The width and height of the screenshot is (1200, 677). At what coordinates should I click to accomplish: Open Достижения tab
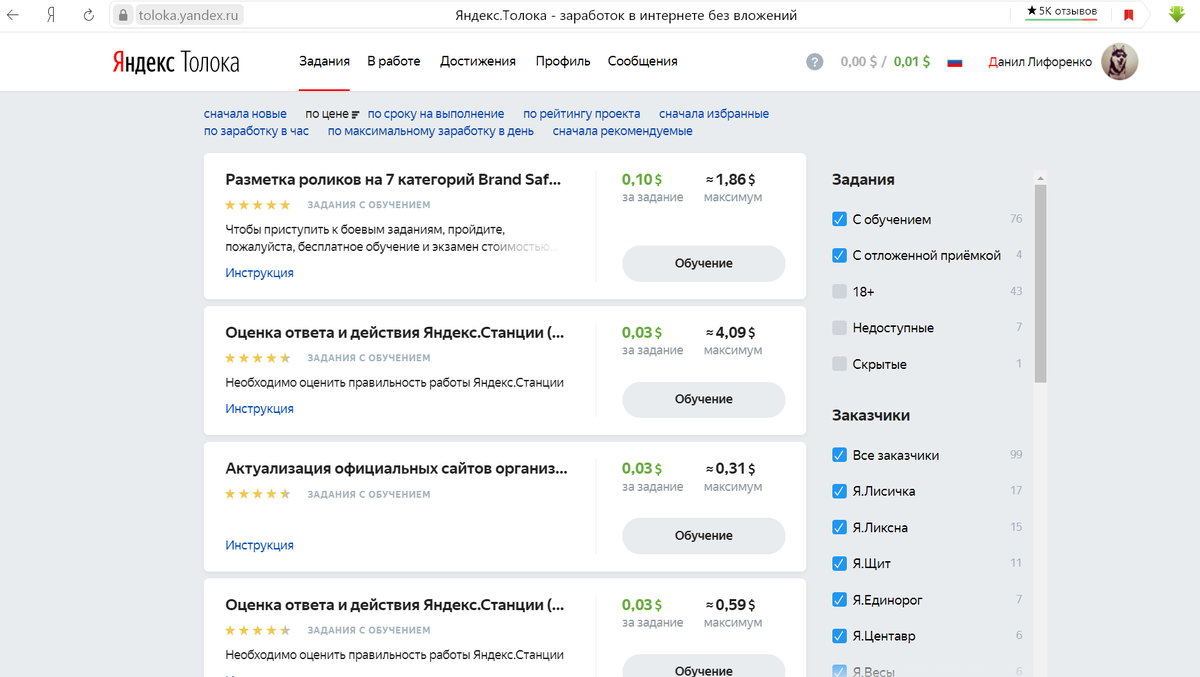pos(478,61)
